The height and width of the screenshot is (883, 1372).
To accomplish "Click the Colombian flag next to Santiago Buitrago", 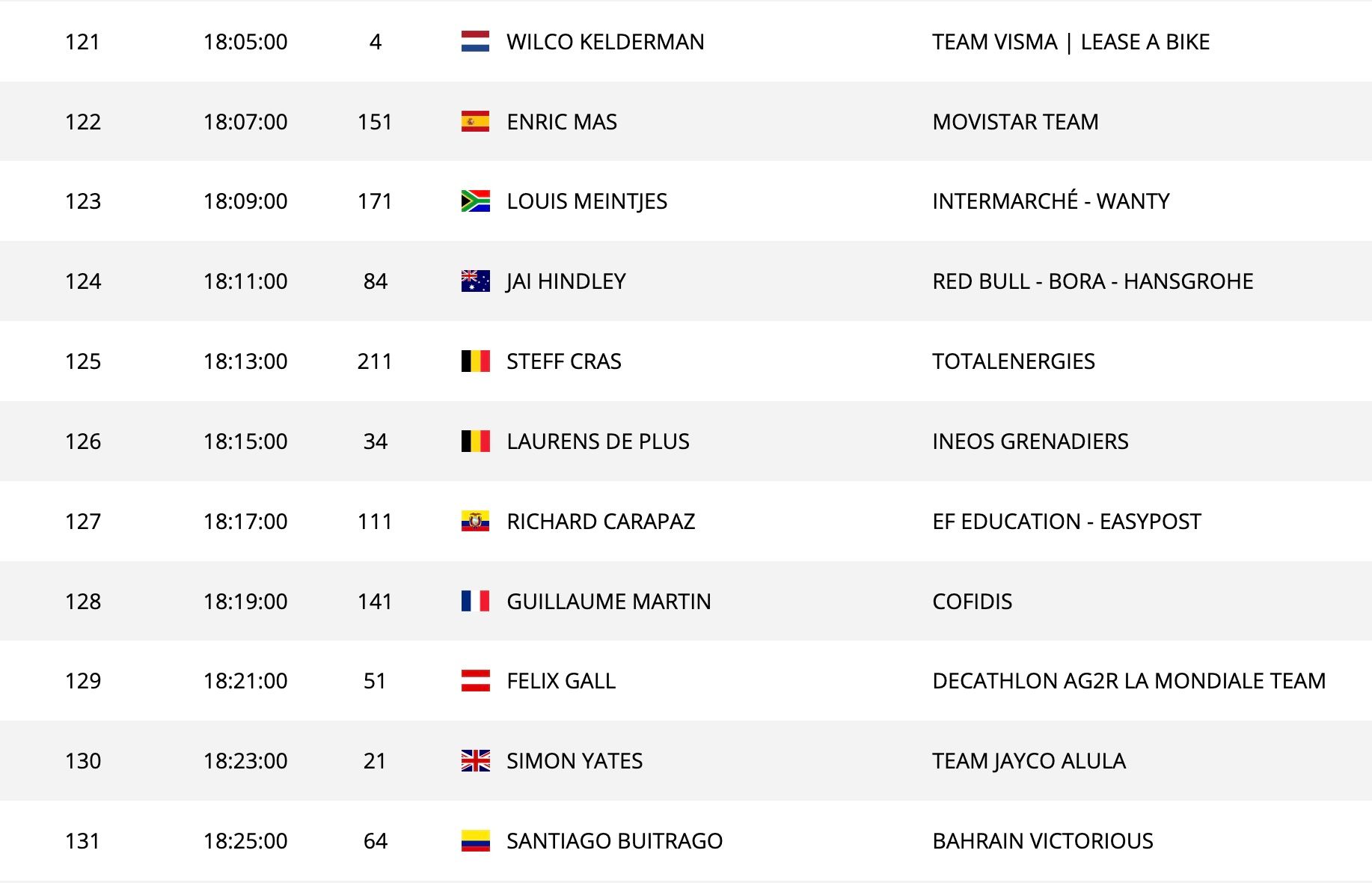I will 475,841.
